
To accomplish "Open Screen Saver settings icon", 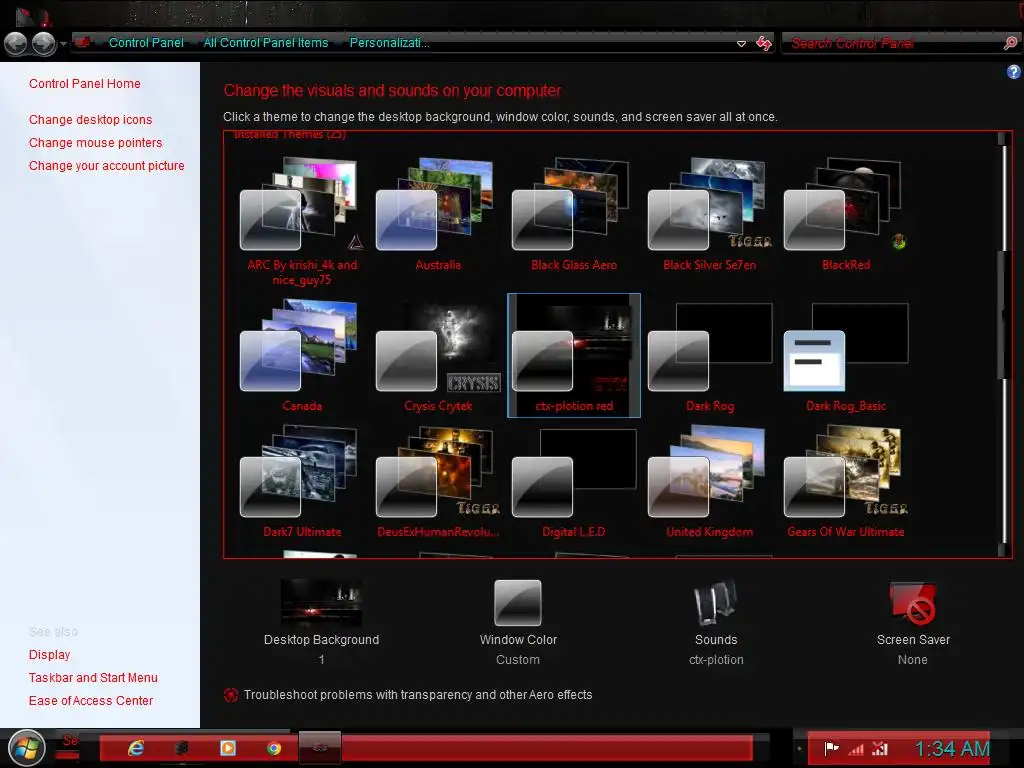I will pyautogui.click(x=913, y=602).
